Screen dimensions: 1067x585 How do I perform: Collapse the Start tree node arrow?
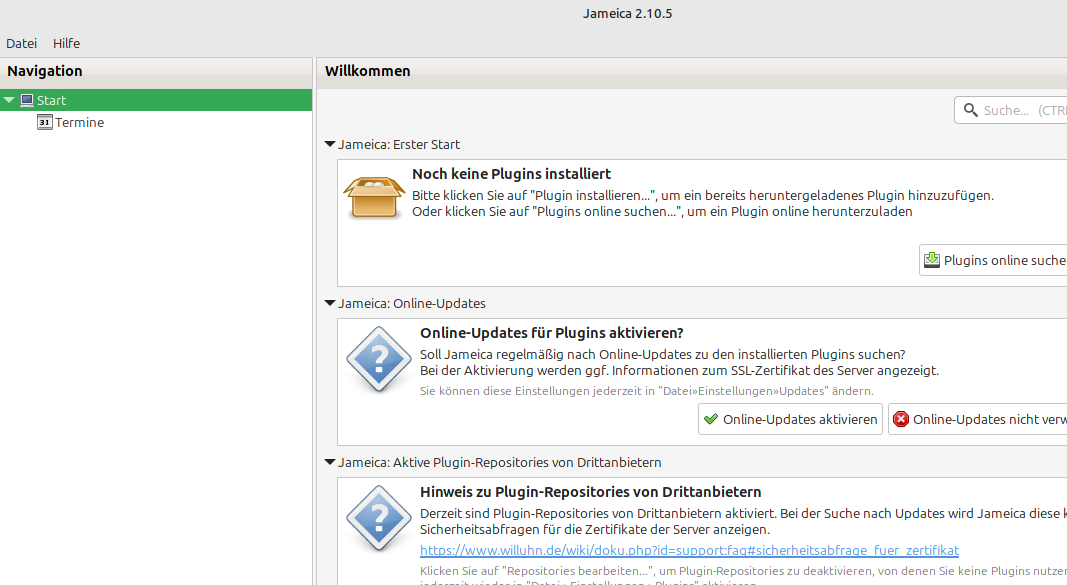coord(9,101)
